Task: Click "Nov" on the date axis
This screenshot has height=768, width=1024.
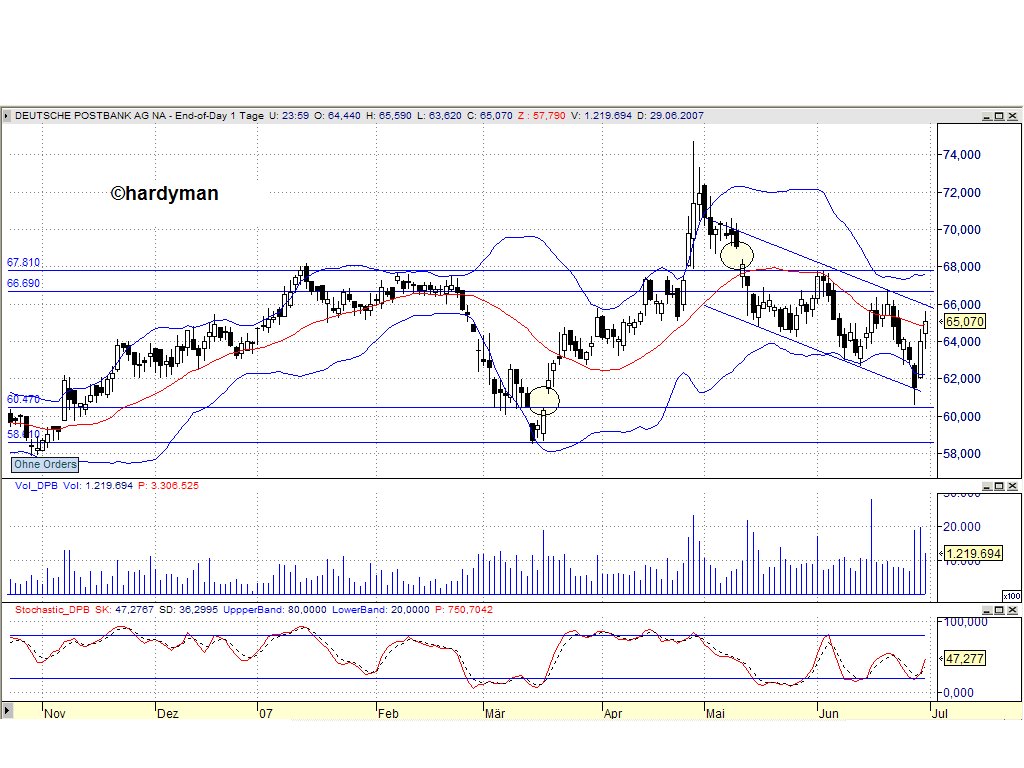Action: pos(55,714)
